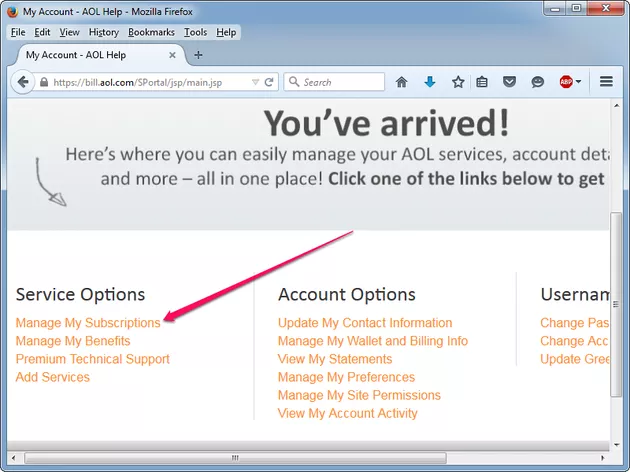Show bookmarks list icon

pos(482,82)
